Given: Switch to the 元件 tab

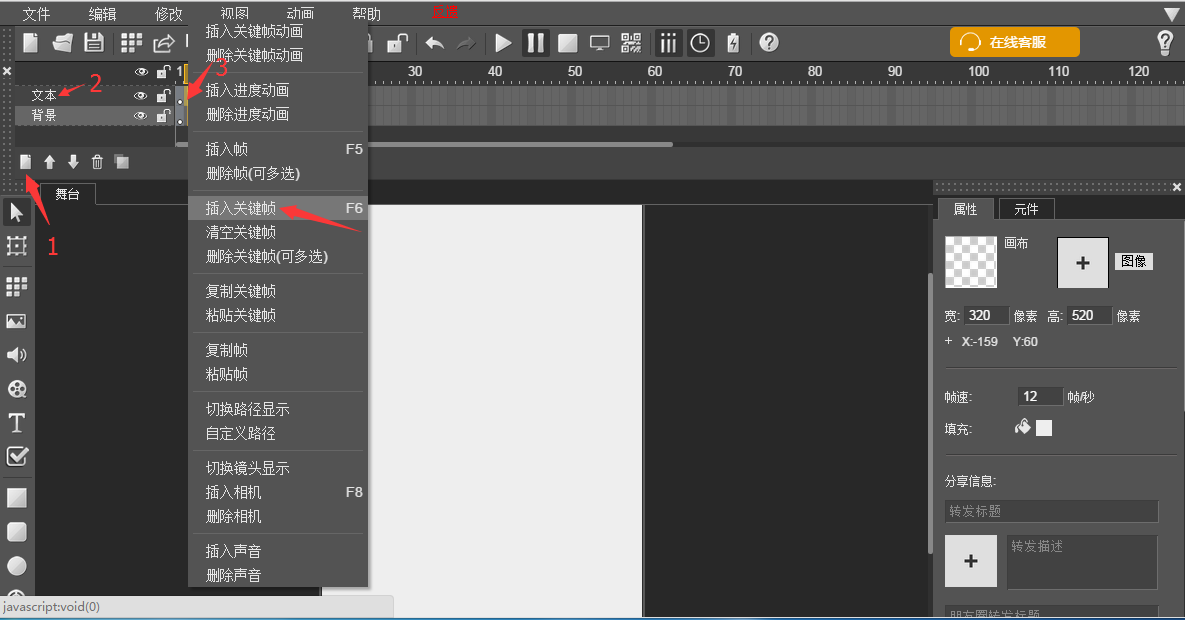Looking at the screenshot, I should [x=1026, y=209].
